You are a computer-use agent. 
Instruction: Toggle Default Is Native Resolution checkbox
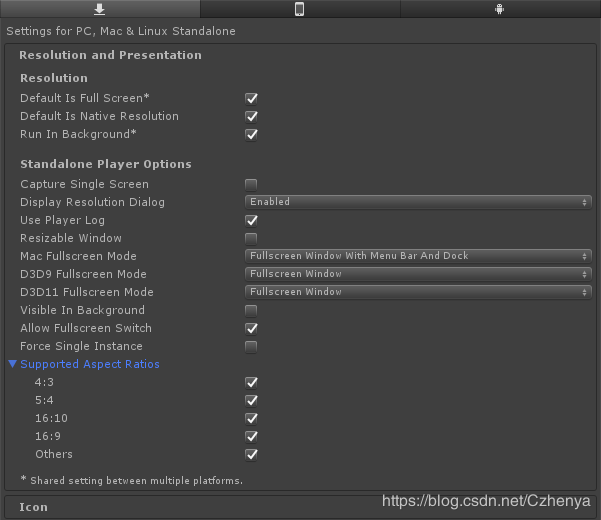[x=251, y=116]
